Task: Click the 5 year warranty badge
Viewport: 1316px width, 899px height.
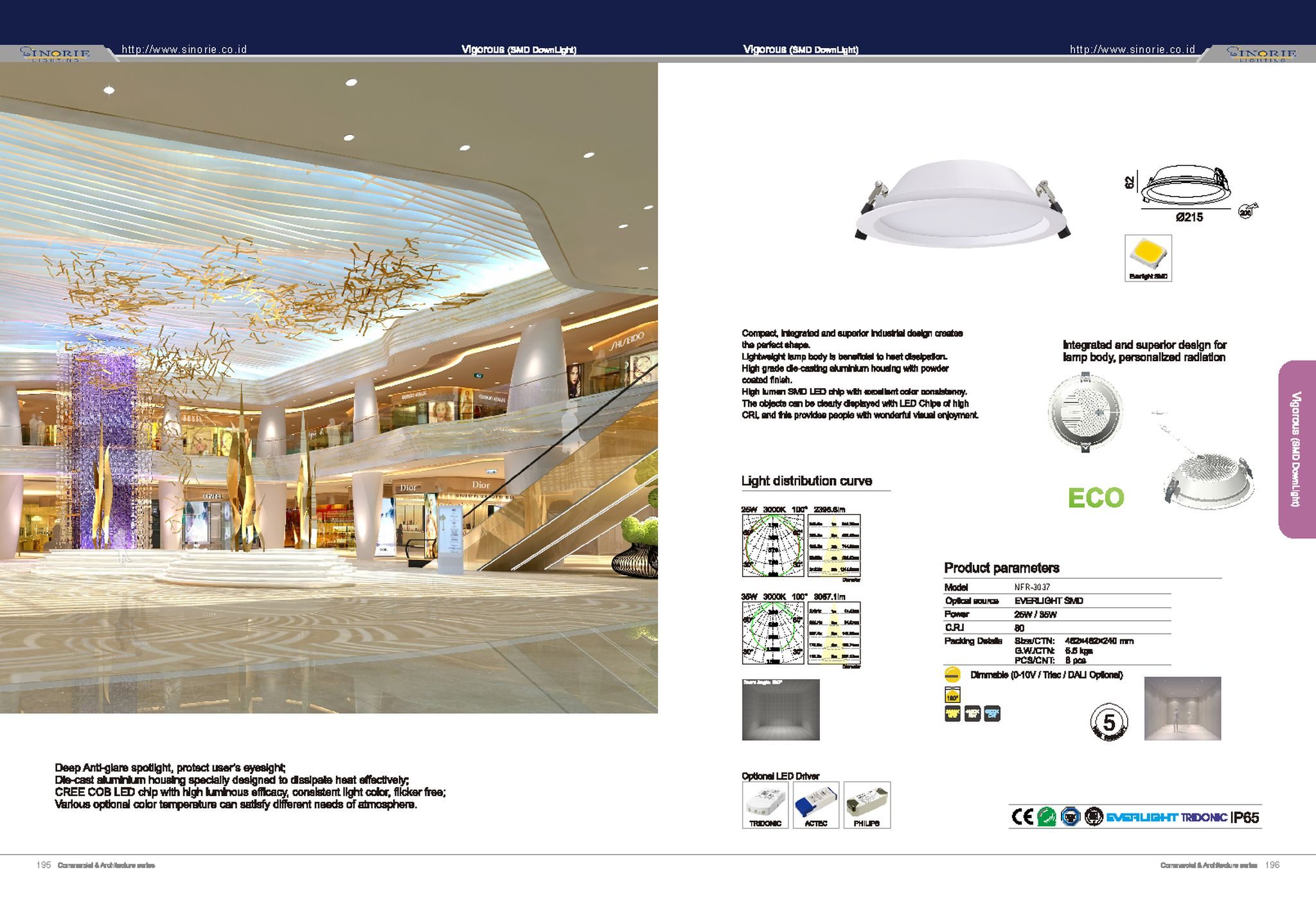Action: pyautogui.click(x=1108, y=722)
